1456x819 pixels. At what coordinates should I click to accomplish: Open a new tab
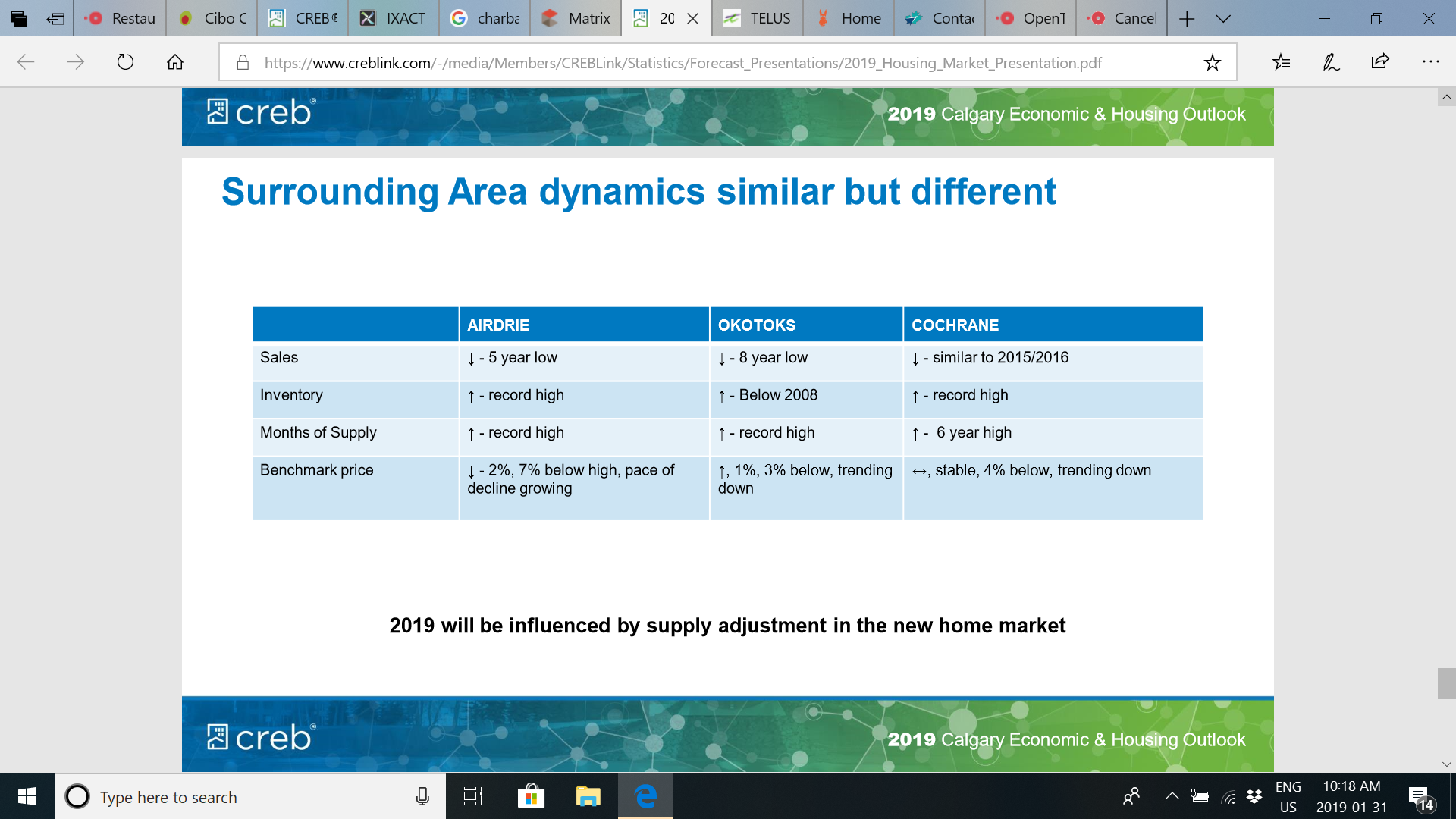pyautogui.click(x=1187, y=18)
